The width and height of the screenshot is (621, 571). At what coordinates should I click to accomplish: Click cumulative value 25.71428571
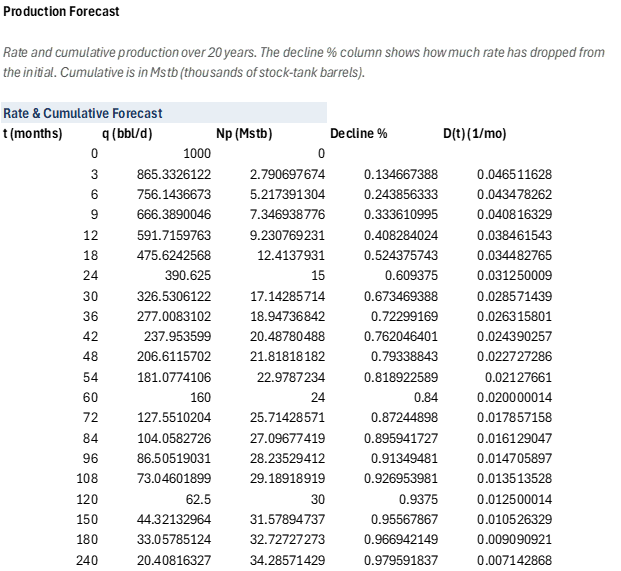(287, 418)
